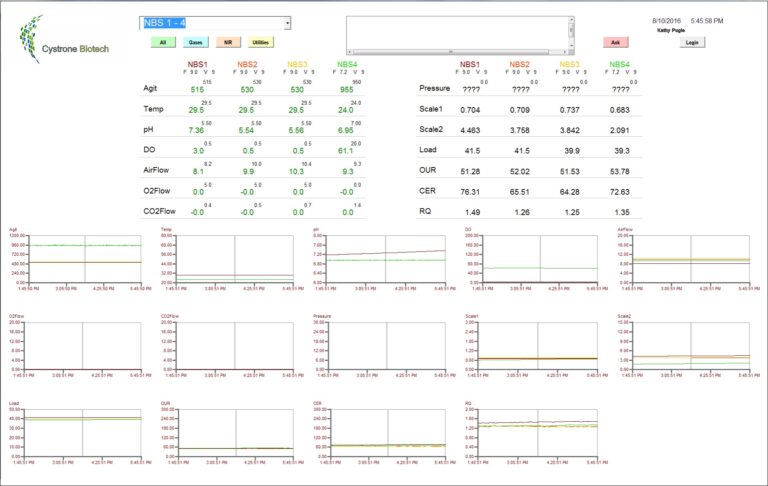Click NBS2 pH value 5.54
Screen dimensions: 768x486
click(x=246, y=130)
